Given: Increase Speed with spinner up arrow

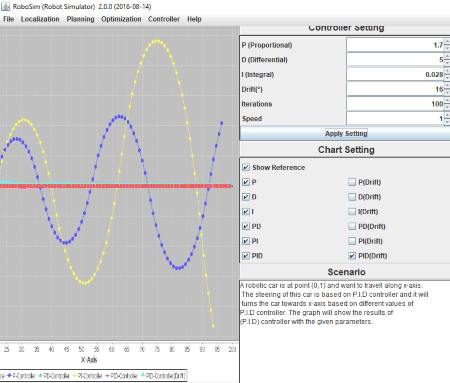Looking at the screenshot, I should (447, 115).
